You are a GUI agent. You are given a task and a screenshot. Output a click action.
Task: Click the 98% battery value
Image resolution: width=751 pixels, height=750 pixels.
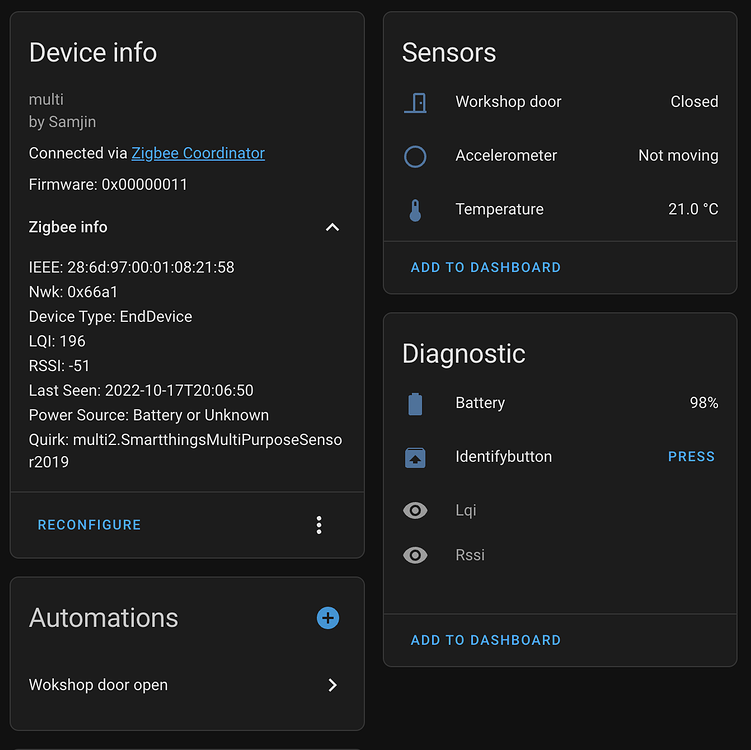[x=704, y=403]
